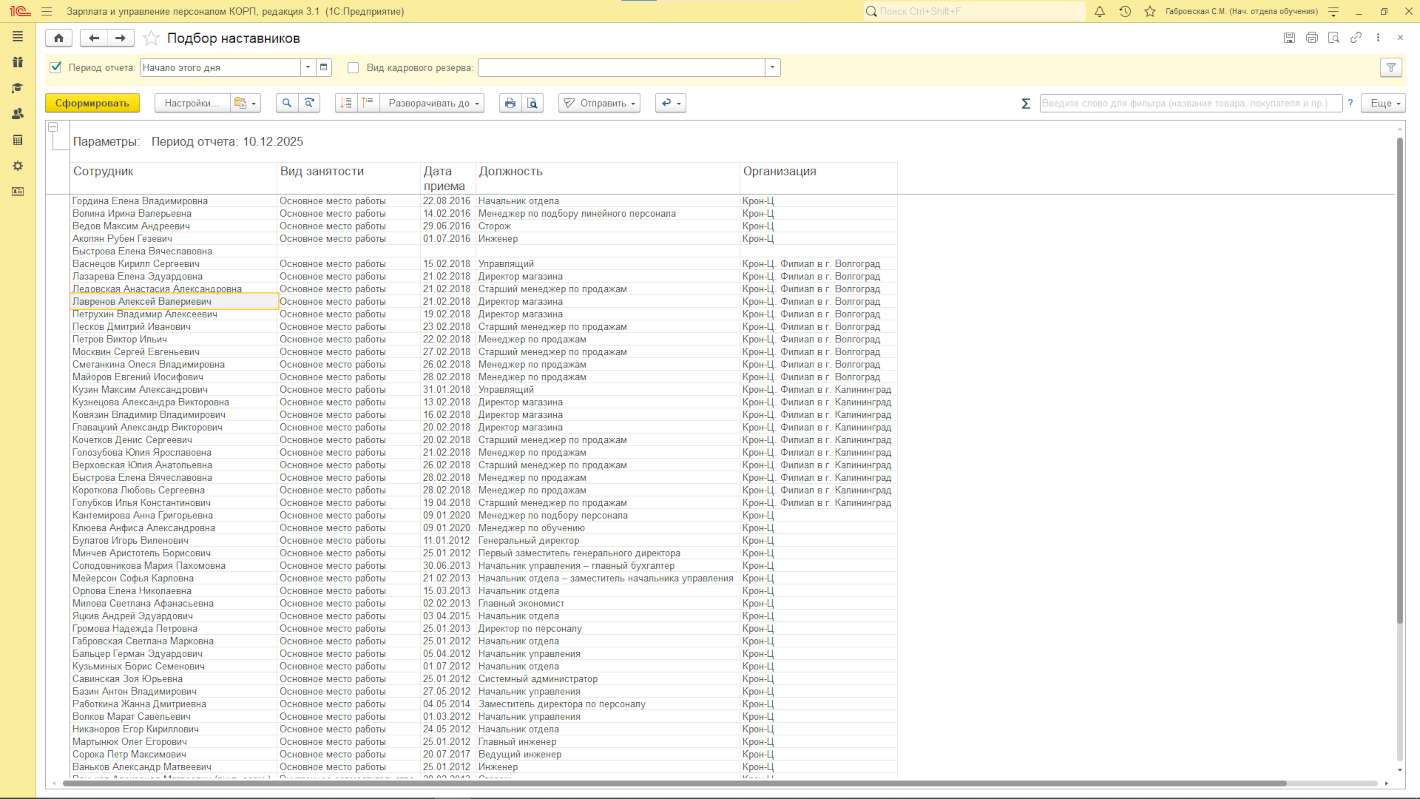Open the history clock icon
1420x799 pixels.
pyautogui.click(x=1125, y=11)
